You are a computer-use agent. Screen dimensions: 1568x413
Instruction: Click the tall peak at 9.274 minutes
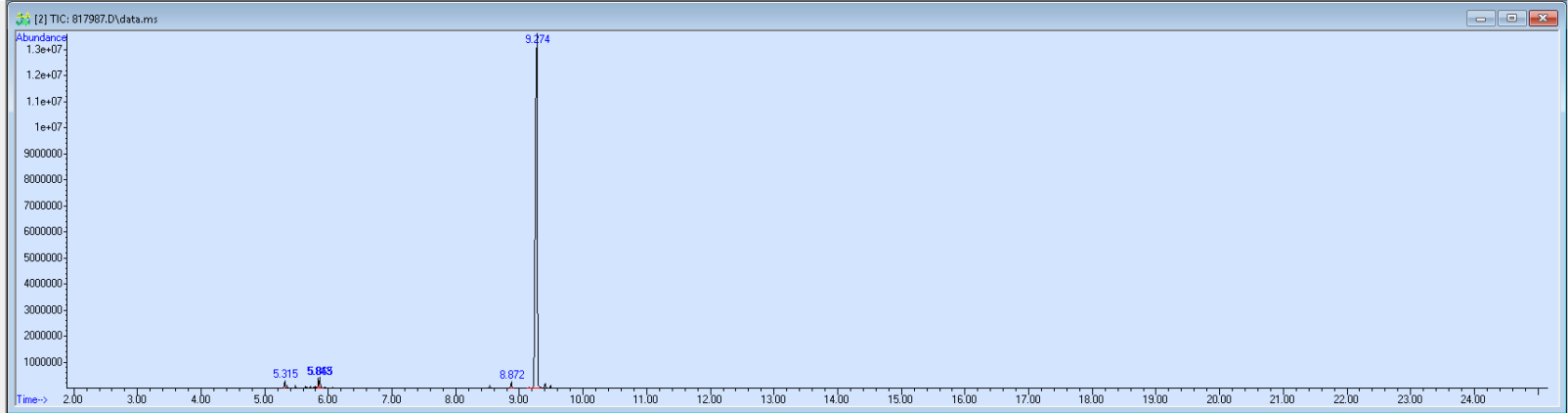click(536, 215)
